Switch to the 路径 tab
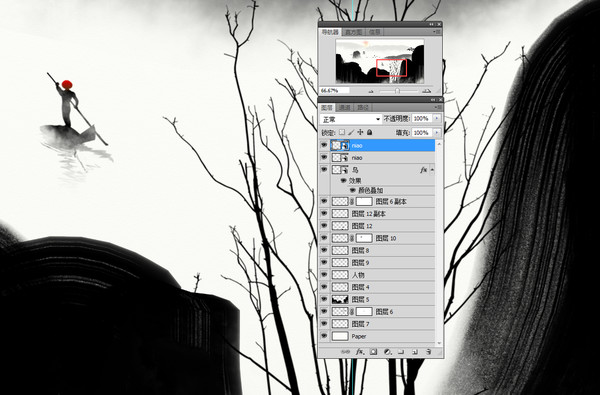The height and width of the screenshot is (395, 600). (362, 108)
